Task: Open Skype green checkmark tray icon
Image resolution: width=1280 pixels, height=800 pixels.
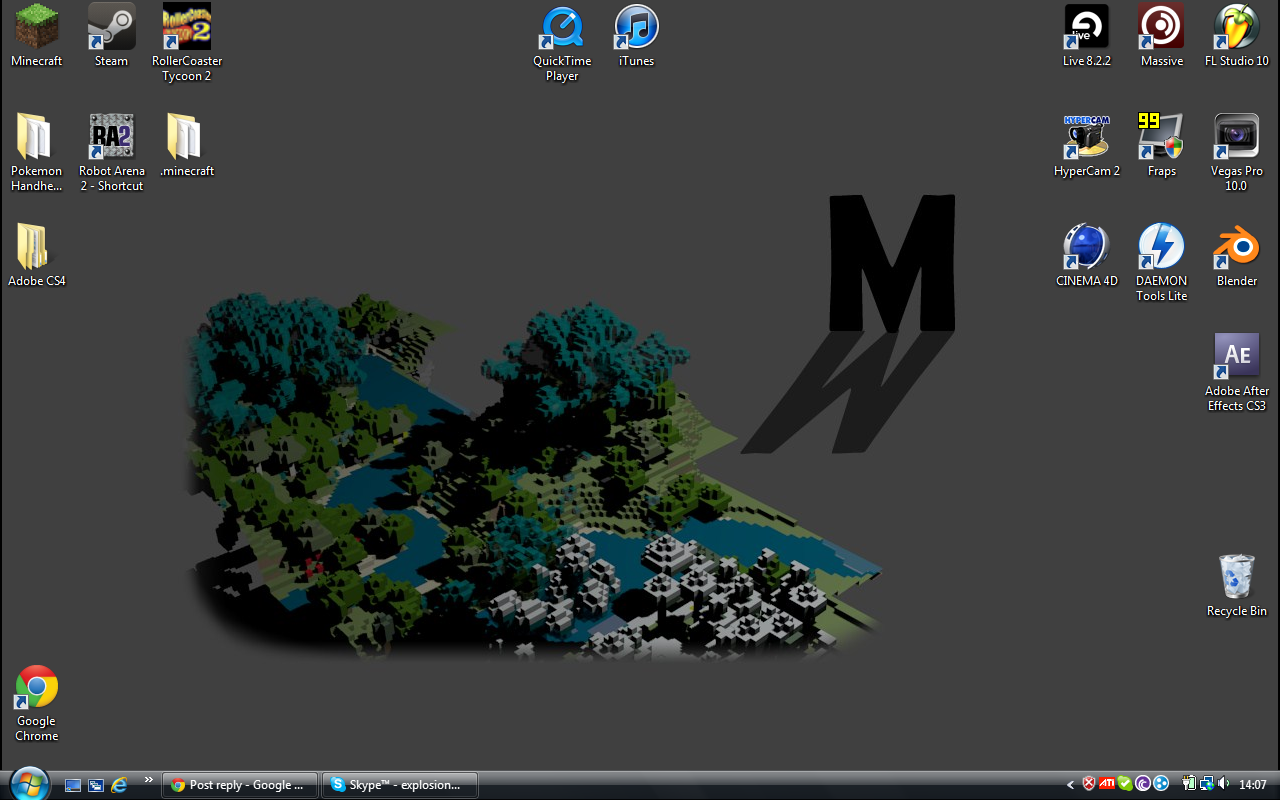Action: (x=1125, y=784)
